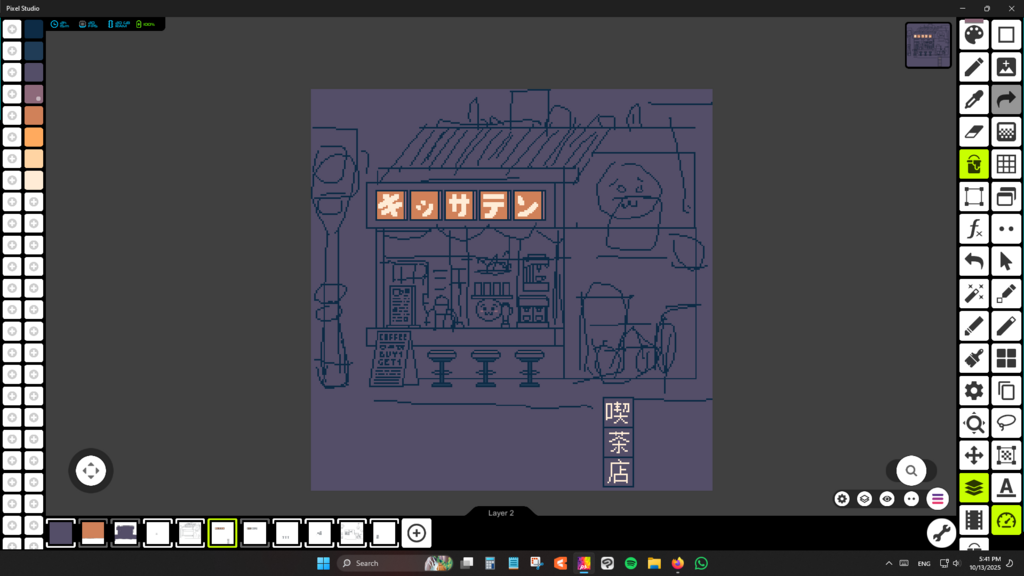Add a new layer with plus button
This screenshot has height=576, width=1024.
click(x=417, y=533)
